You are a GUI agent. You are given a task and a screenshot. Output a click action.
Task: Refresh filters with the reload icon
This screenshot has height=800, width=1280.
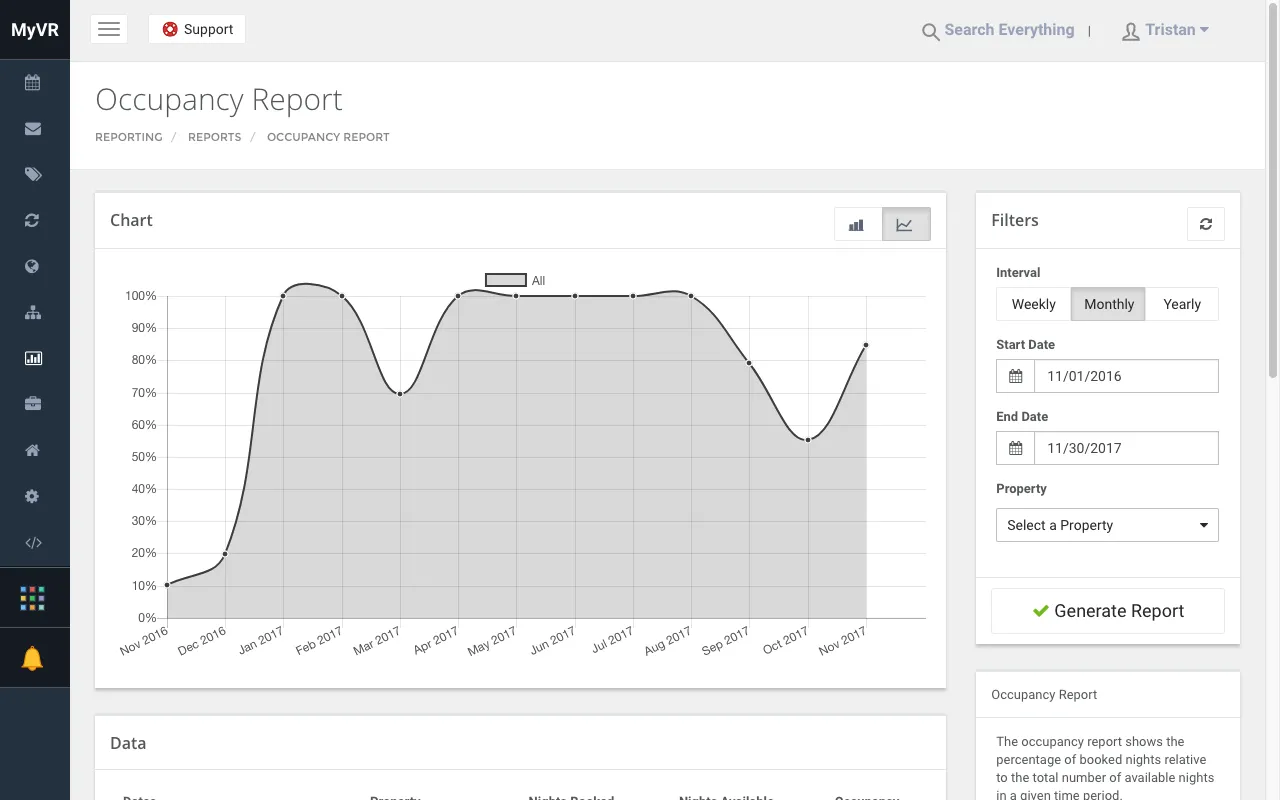coord(1206,224)
